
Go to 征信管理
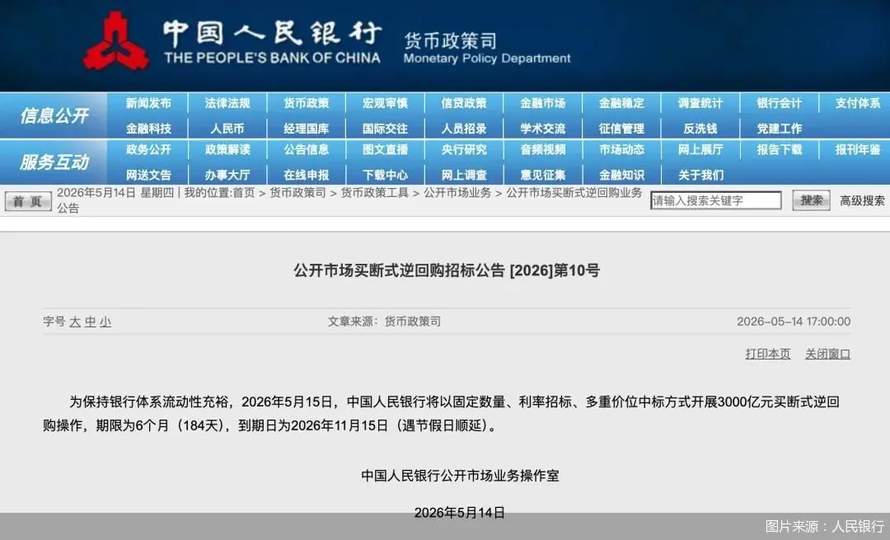coord(622,129)
